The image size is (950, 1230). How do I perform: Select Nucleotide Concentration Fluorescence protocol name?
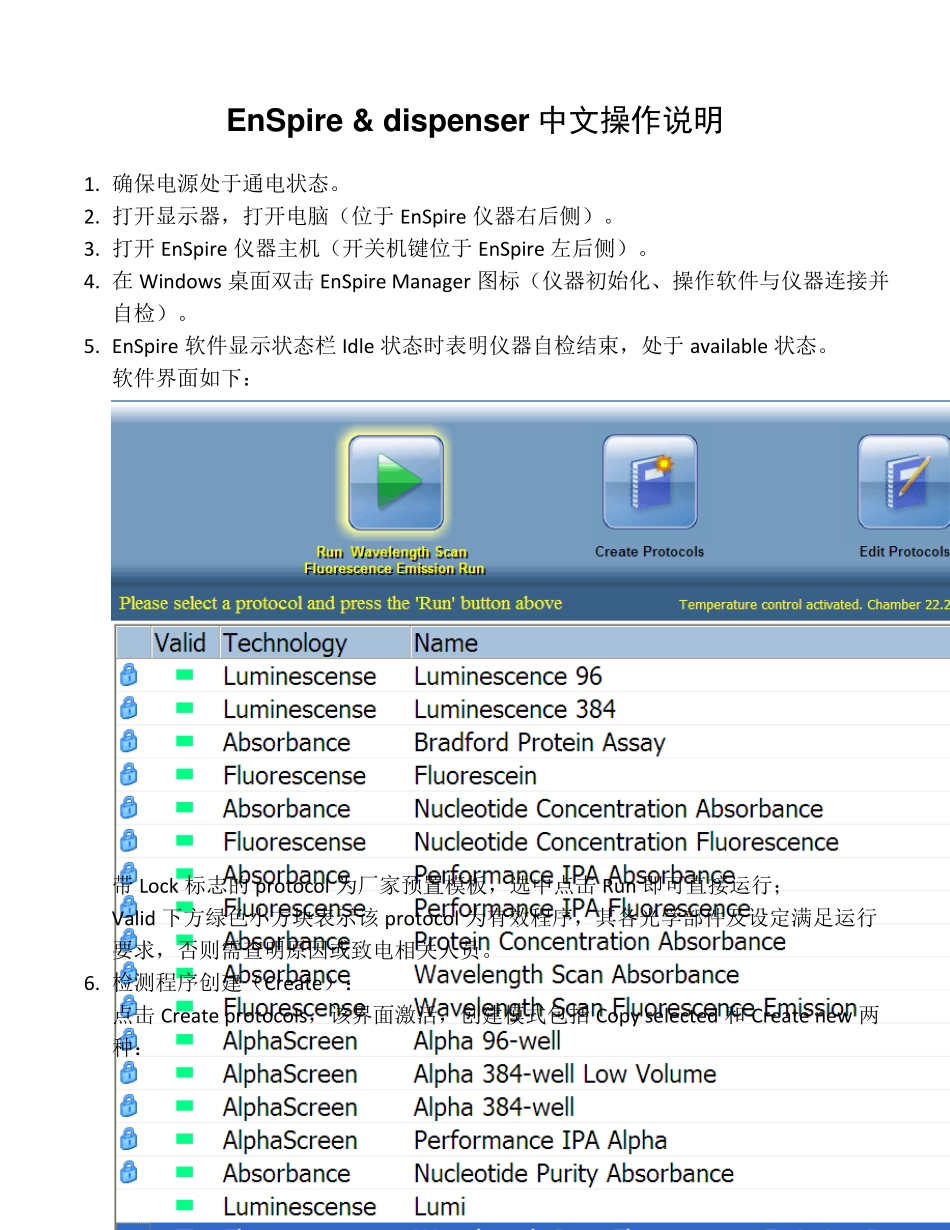626,841
